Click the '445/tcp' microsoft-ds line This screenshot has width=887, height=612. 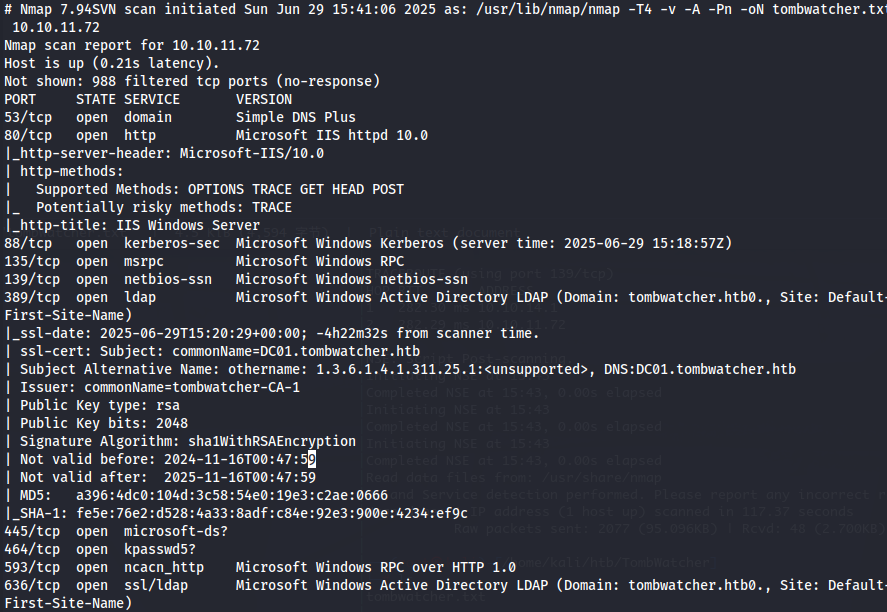pyautogui.click(x=116, y=531)
